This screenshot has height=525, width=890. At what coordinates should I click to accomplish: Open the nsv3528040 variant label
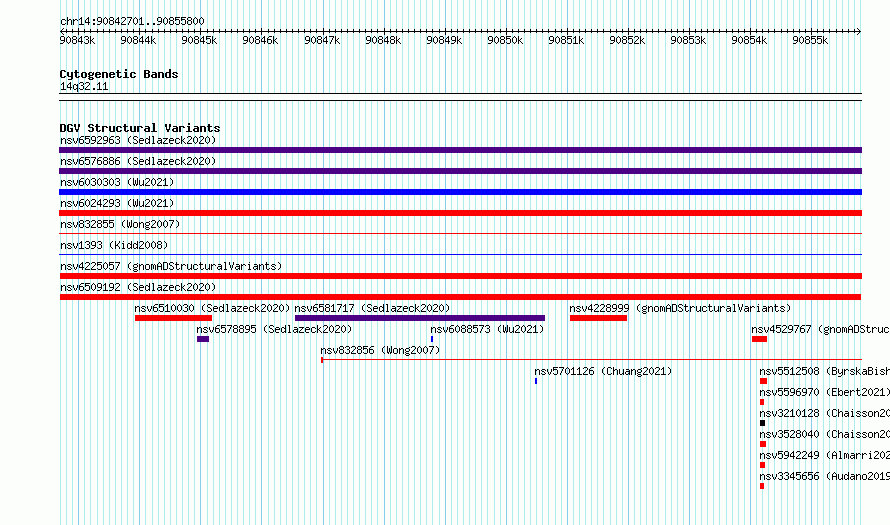[824, 434]
